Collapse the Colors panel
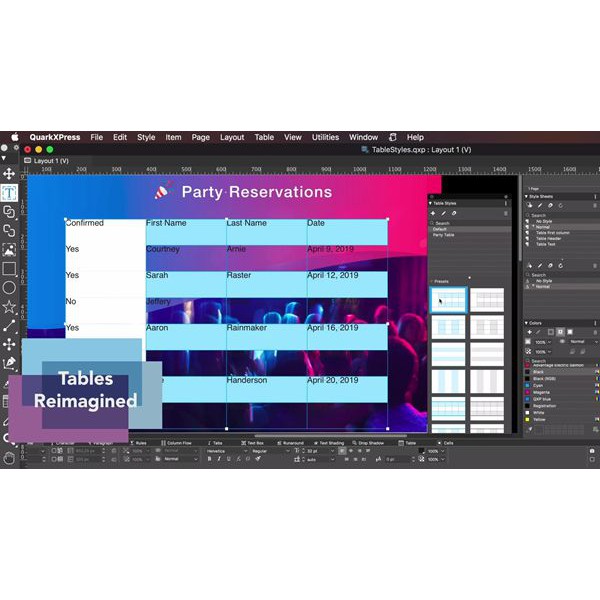Screen dimensions: 600x600 (526, 322)
